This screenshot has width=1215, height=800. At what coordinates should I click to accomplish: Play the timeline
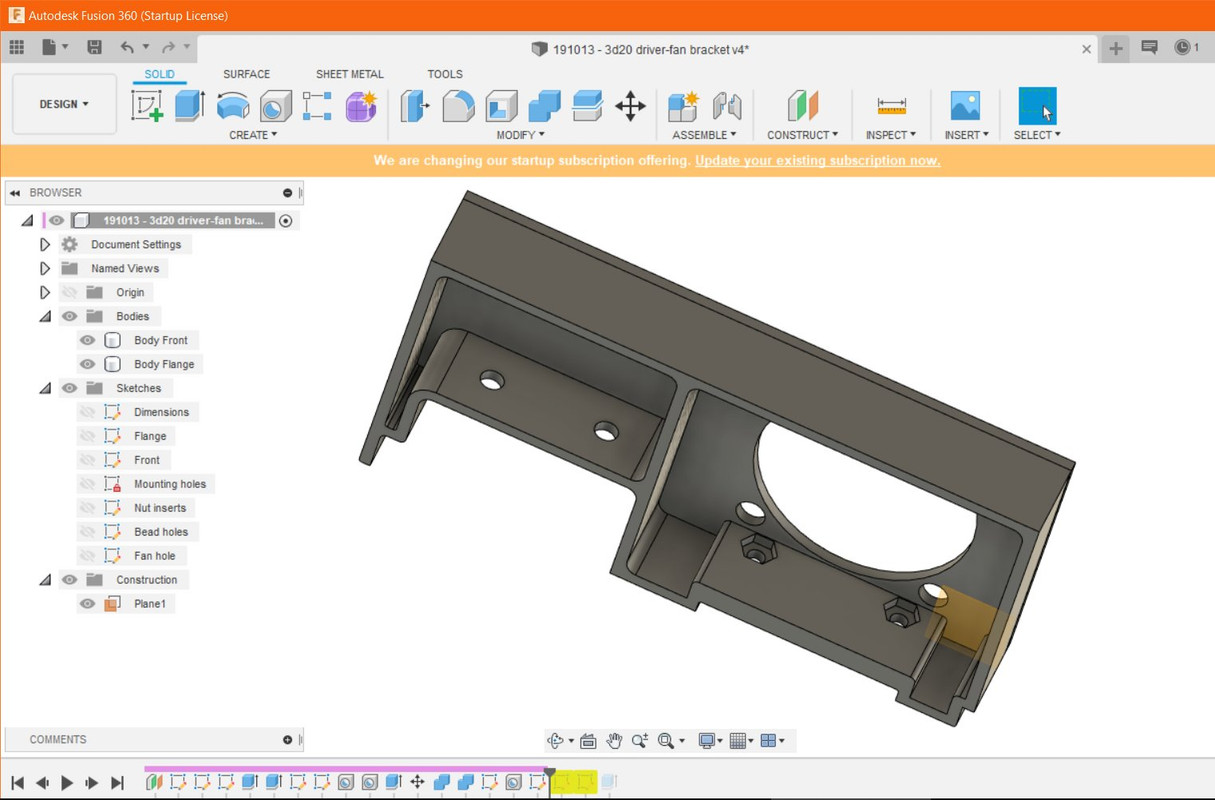click(x=67, y=783)
